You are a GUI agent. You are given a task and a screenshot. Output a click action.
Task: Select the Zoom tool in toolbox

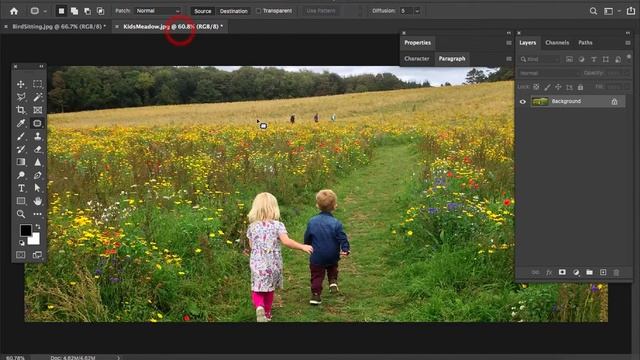coord(20,214)
